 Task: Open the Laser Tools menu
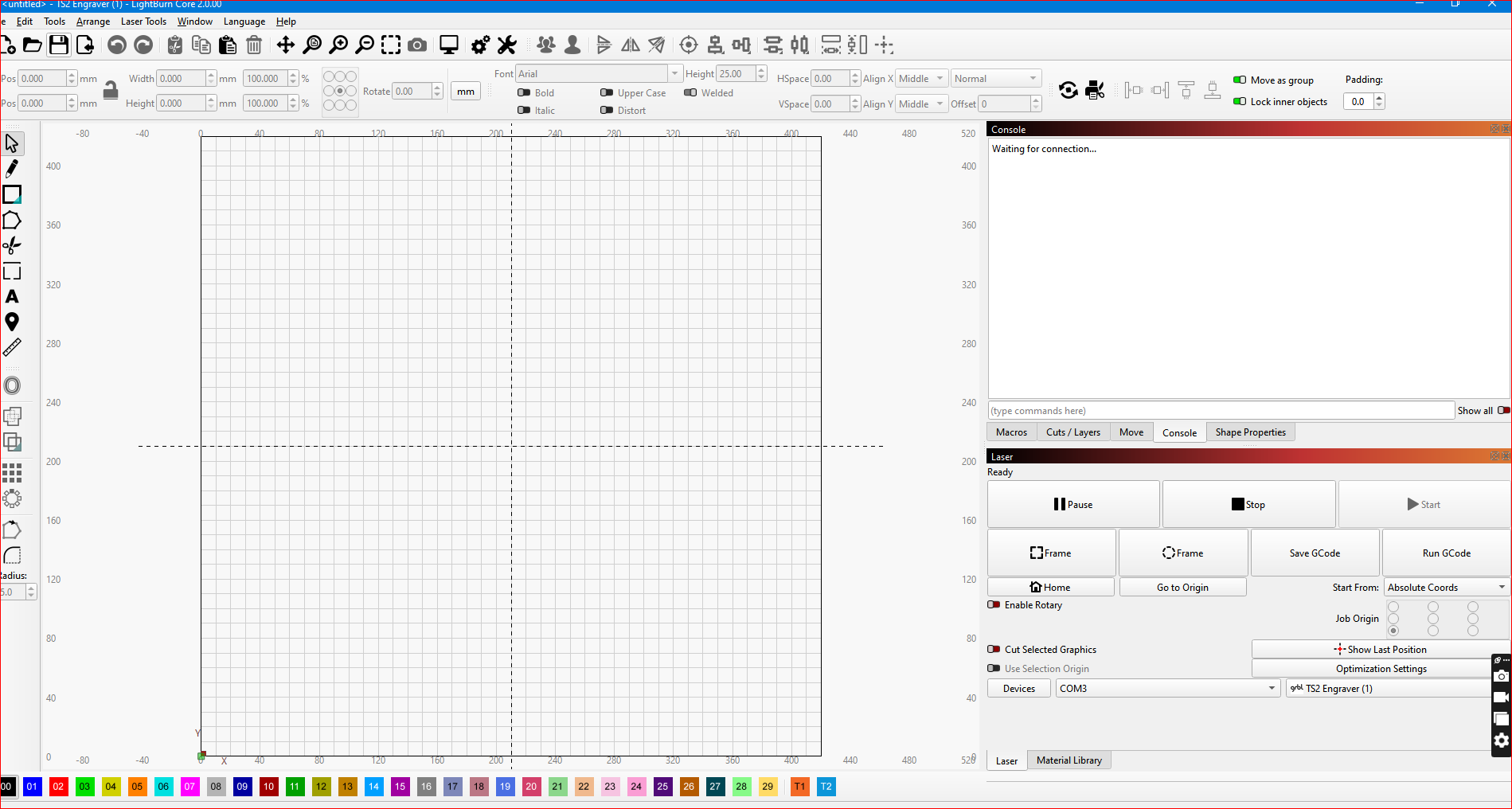(x=143, y=21)
